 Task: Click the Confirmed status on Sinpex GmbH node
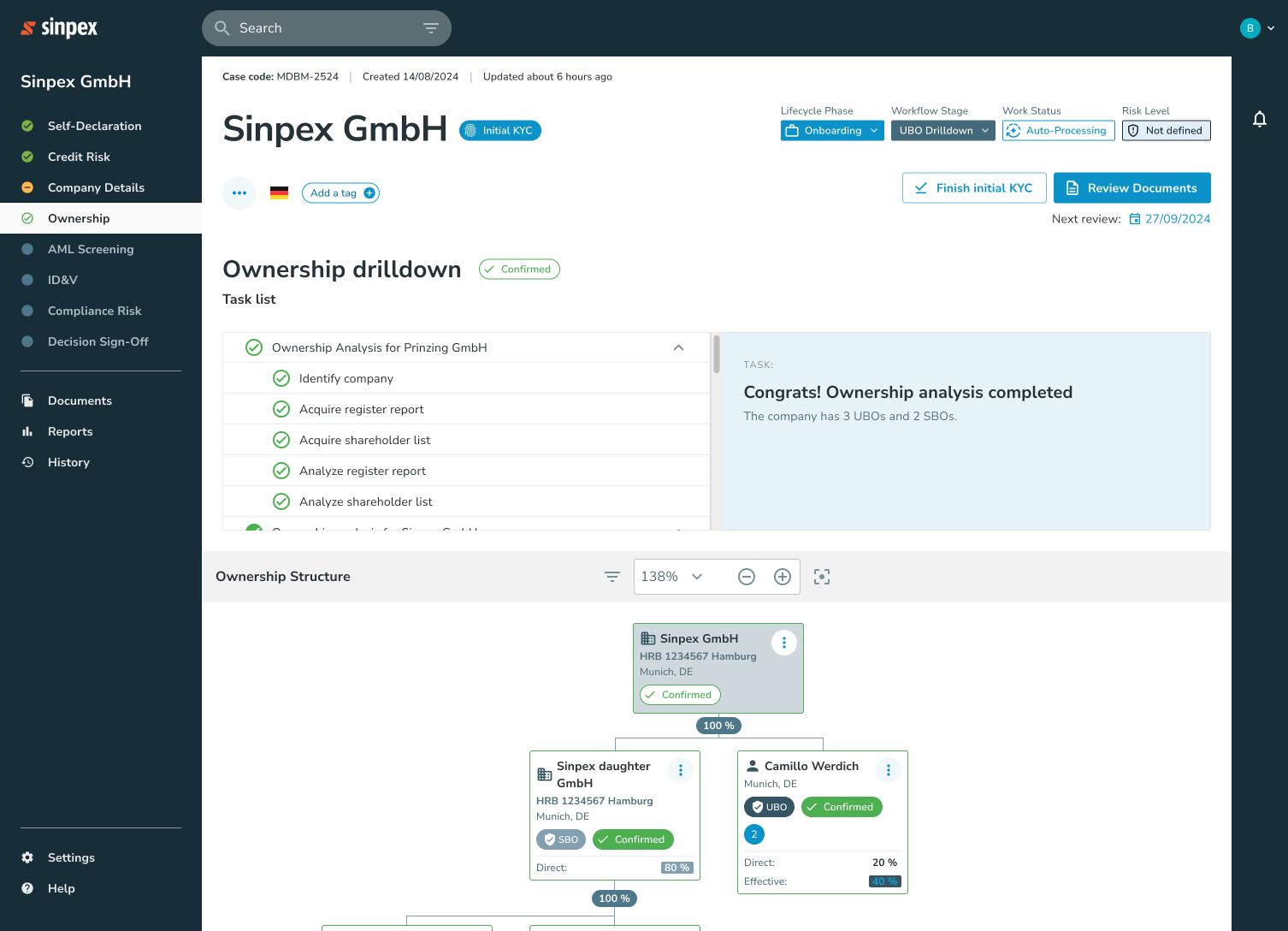(x=680, y=695)
